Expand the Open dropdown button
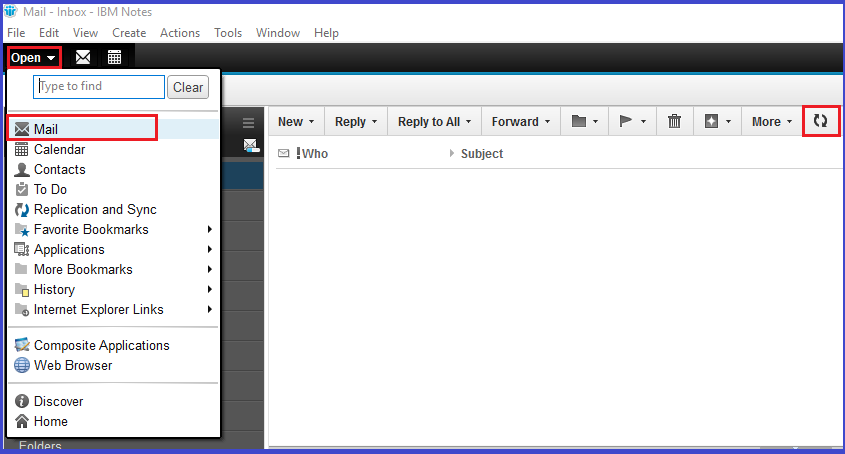 click(33, 58)
